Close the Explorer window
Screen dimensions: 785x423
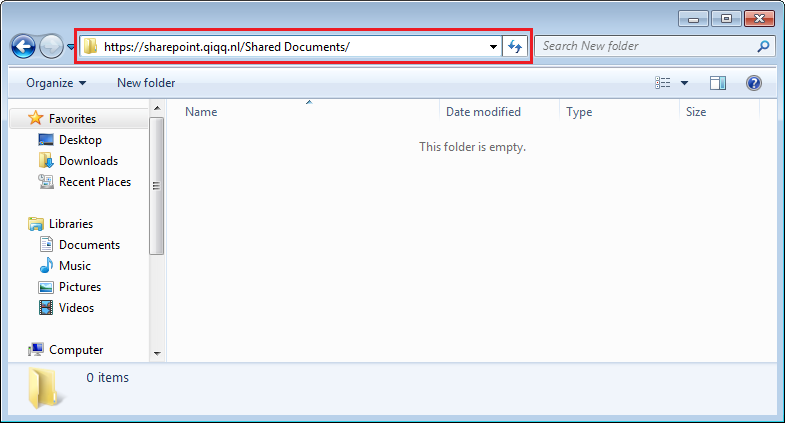coord(759,19)
